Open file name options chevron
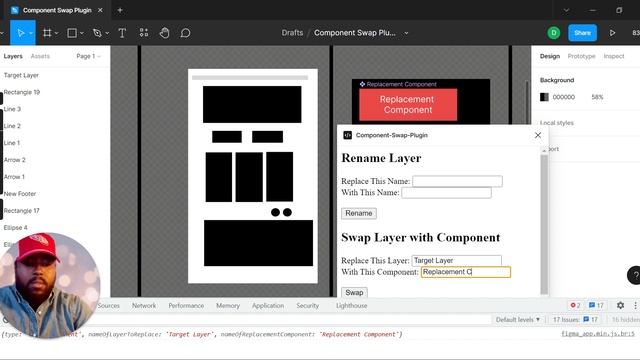This screenshot has height=360, width=640. 406,33
